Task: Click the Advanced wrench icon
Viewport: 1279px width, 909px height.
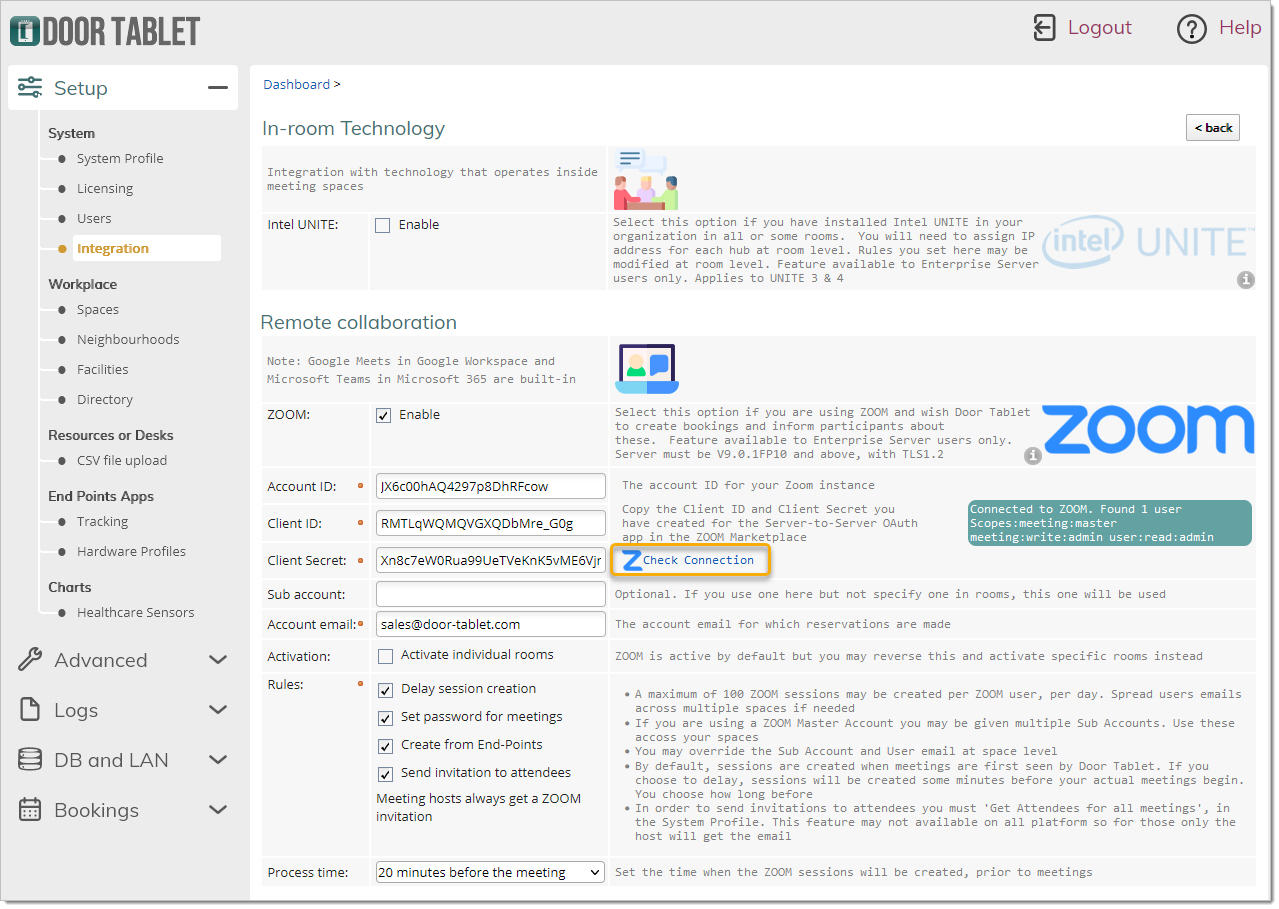Action: [x=30, y=659]
